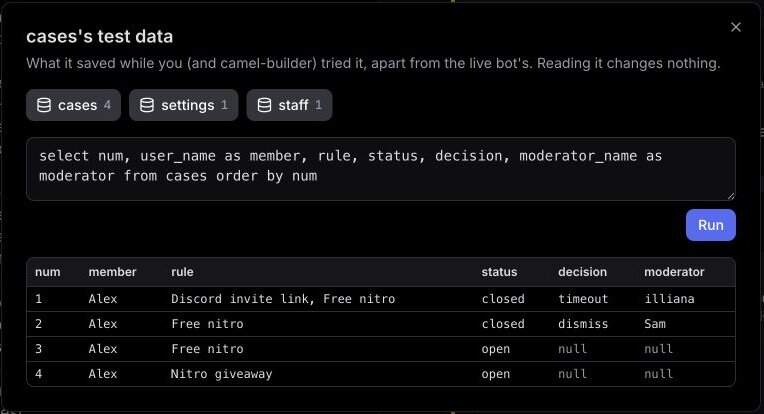The image size is (764, 414).
Task: Close the test data dialog
Action: 736,27
